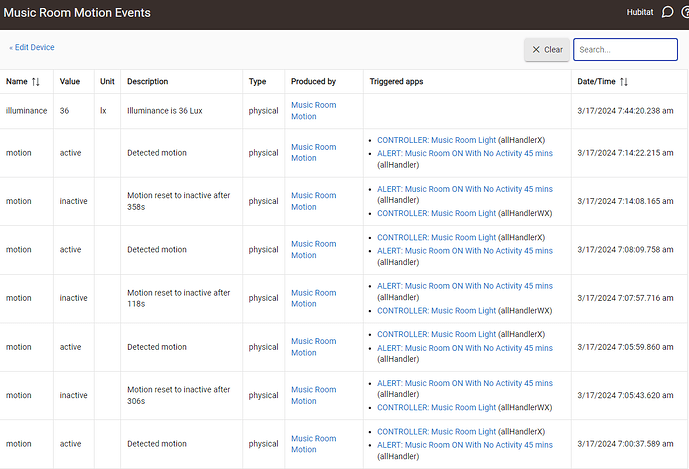Open ALERT link in 7:05:43 event row
The height and width of the screenshot is (469, 689).
tap(464, 383)
